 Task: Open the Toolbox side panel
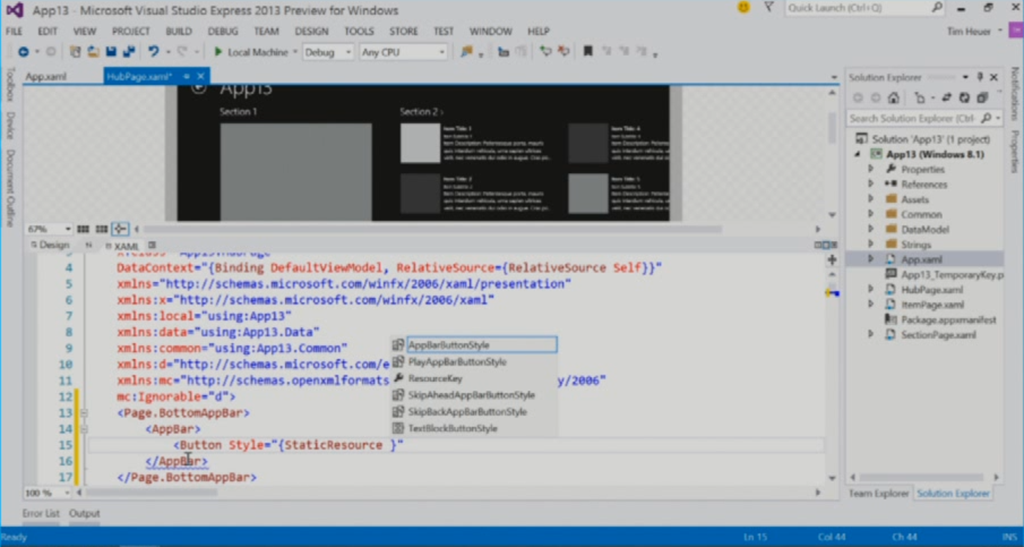(x=10, y=85)
